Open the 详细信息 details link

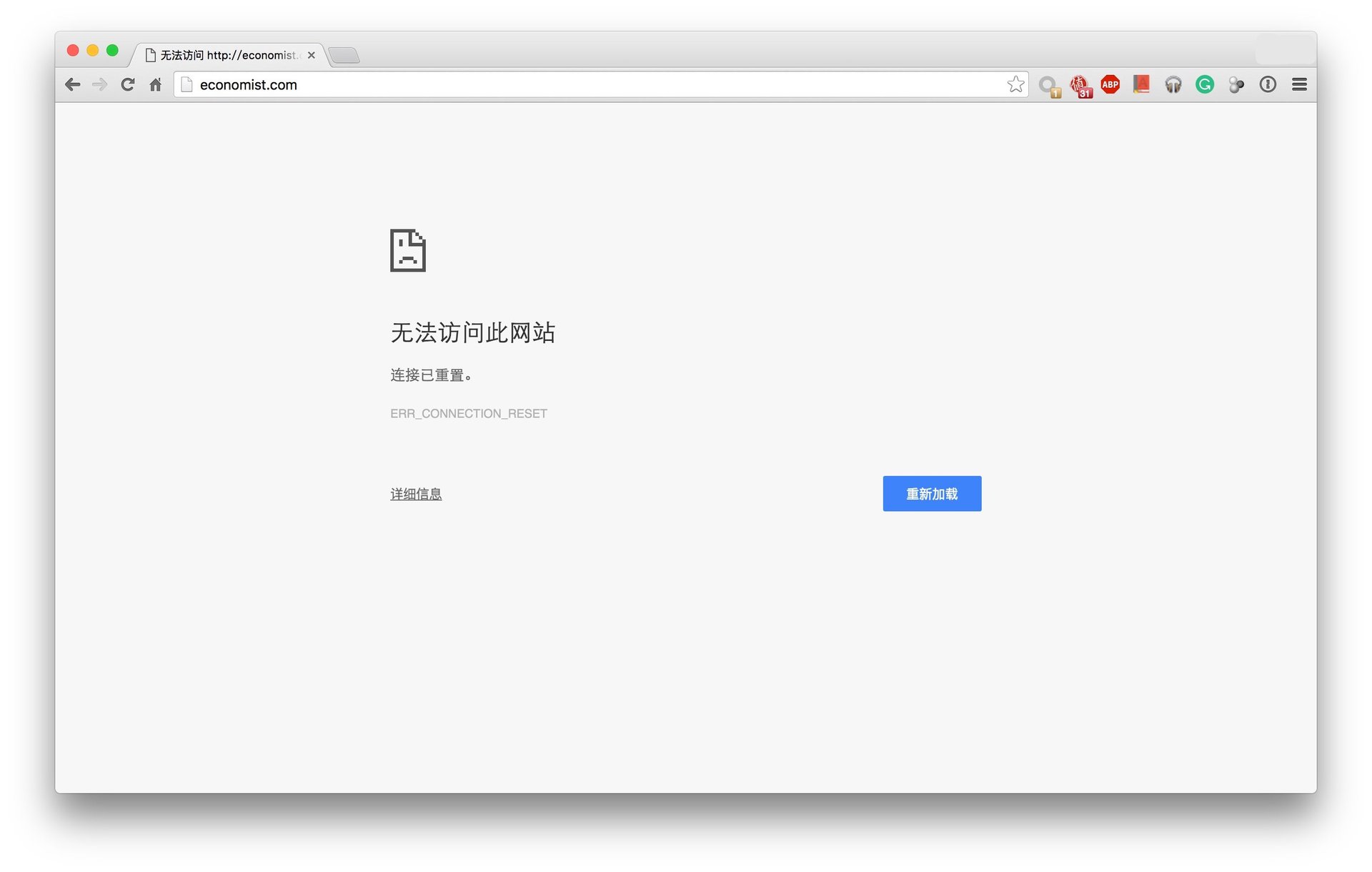[416, 494]
